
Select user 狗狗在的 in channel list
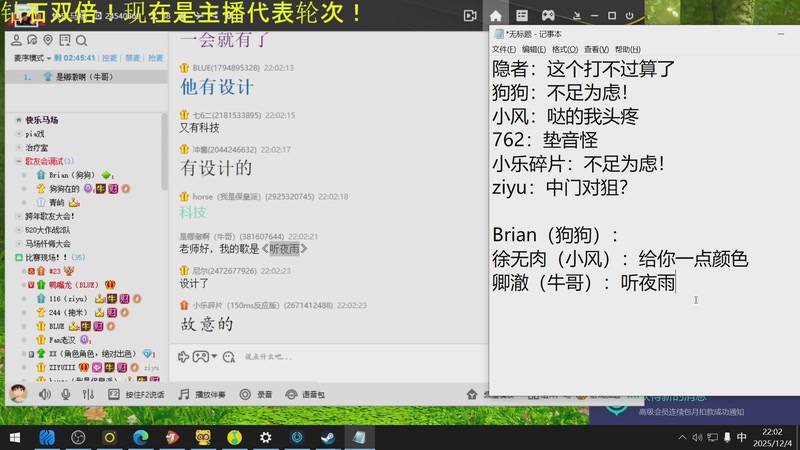tap(64, 189)
